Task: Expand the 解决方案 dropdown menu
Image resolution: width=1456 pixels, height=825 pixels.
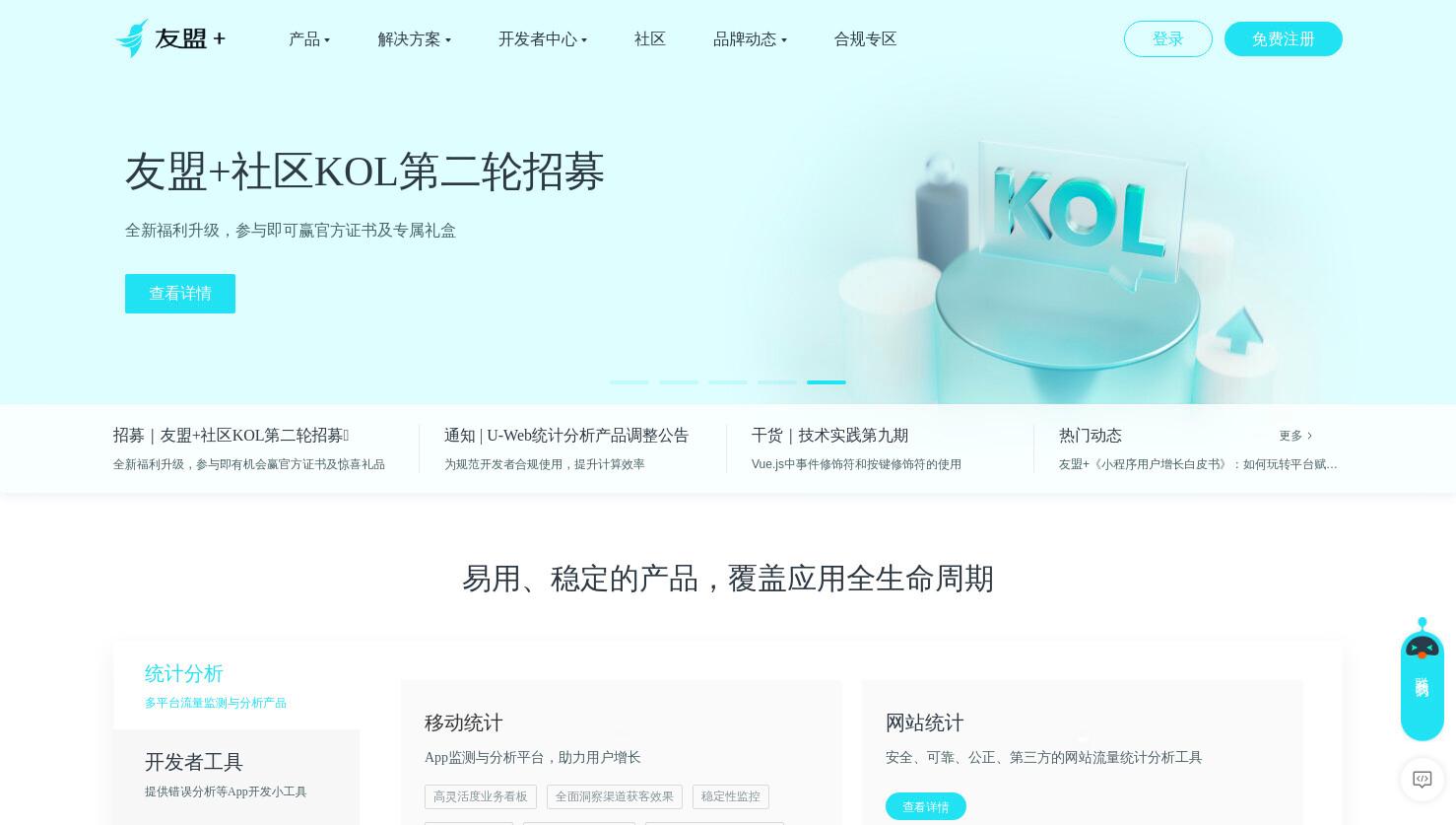Action: [x=414, y=39]
